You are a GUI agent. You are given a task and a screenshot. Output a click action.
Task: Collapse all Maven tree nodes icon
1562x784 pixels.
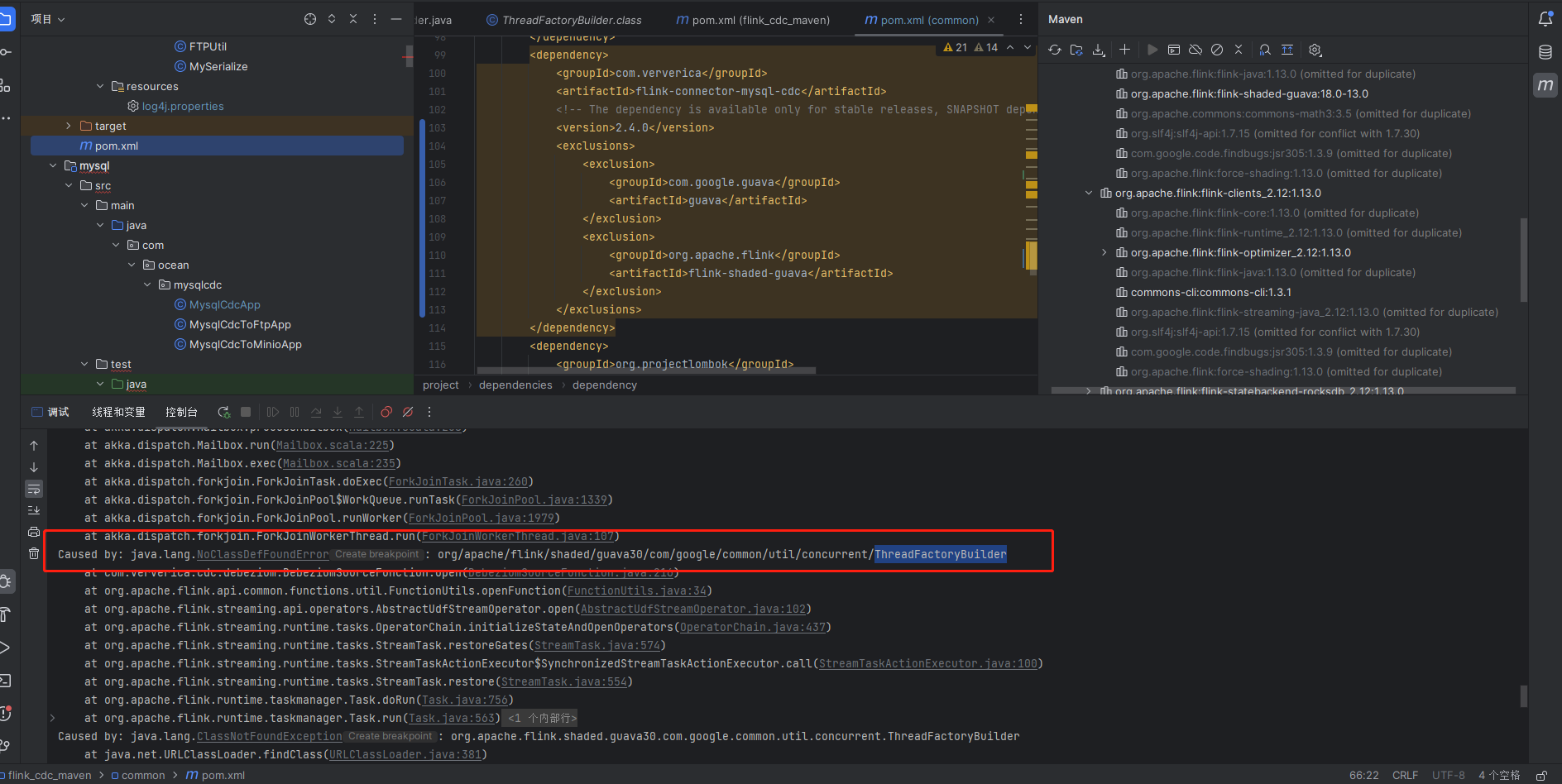click(1239, 50)
